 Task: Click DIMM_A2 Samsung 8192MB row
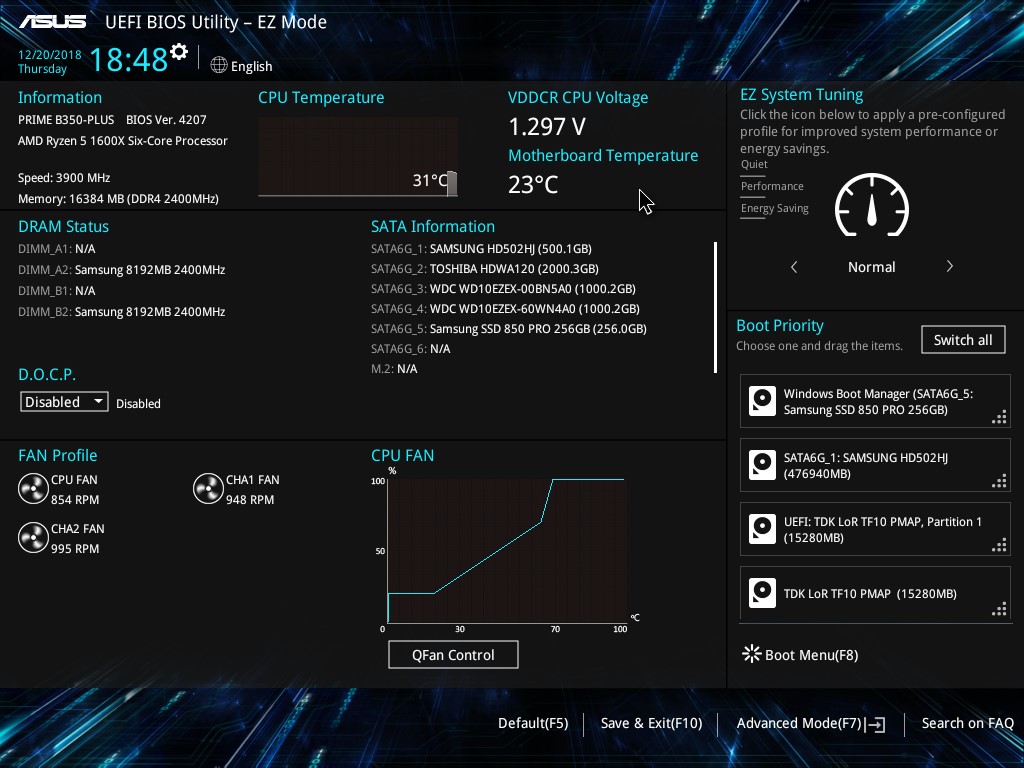121,270
